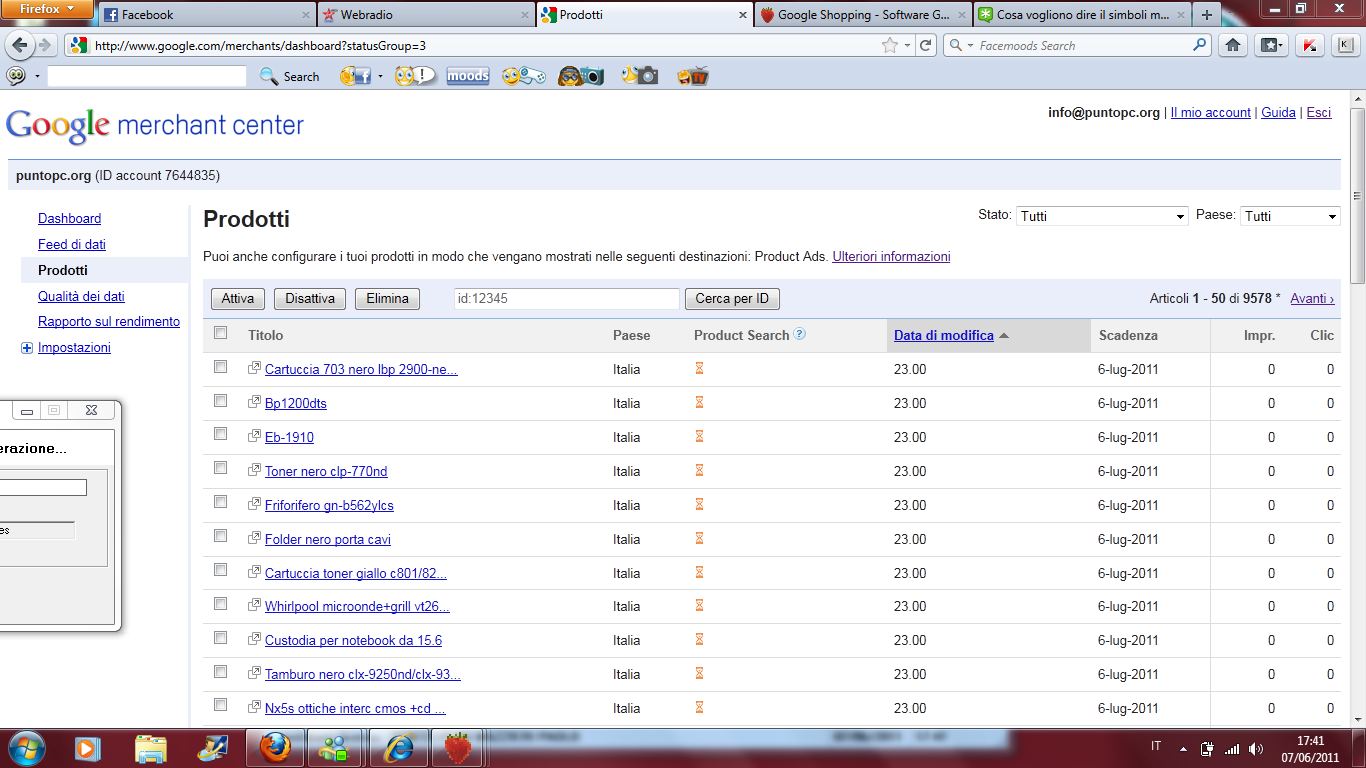Image resolution: width=1366 pixels, height=768 pixels.
Task: Click the smiley holding photo camera icon
Action: [x=639, y=76]
